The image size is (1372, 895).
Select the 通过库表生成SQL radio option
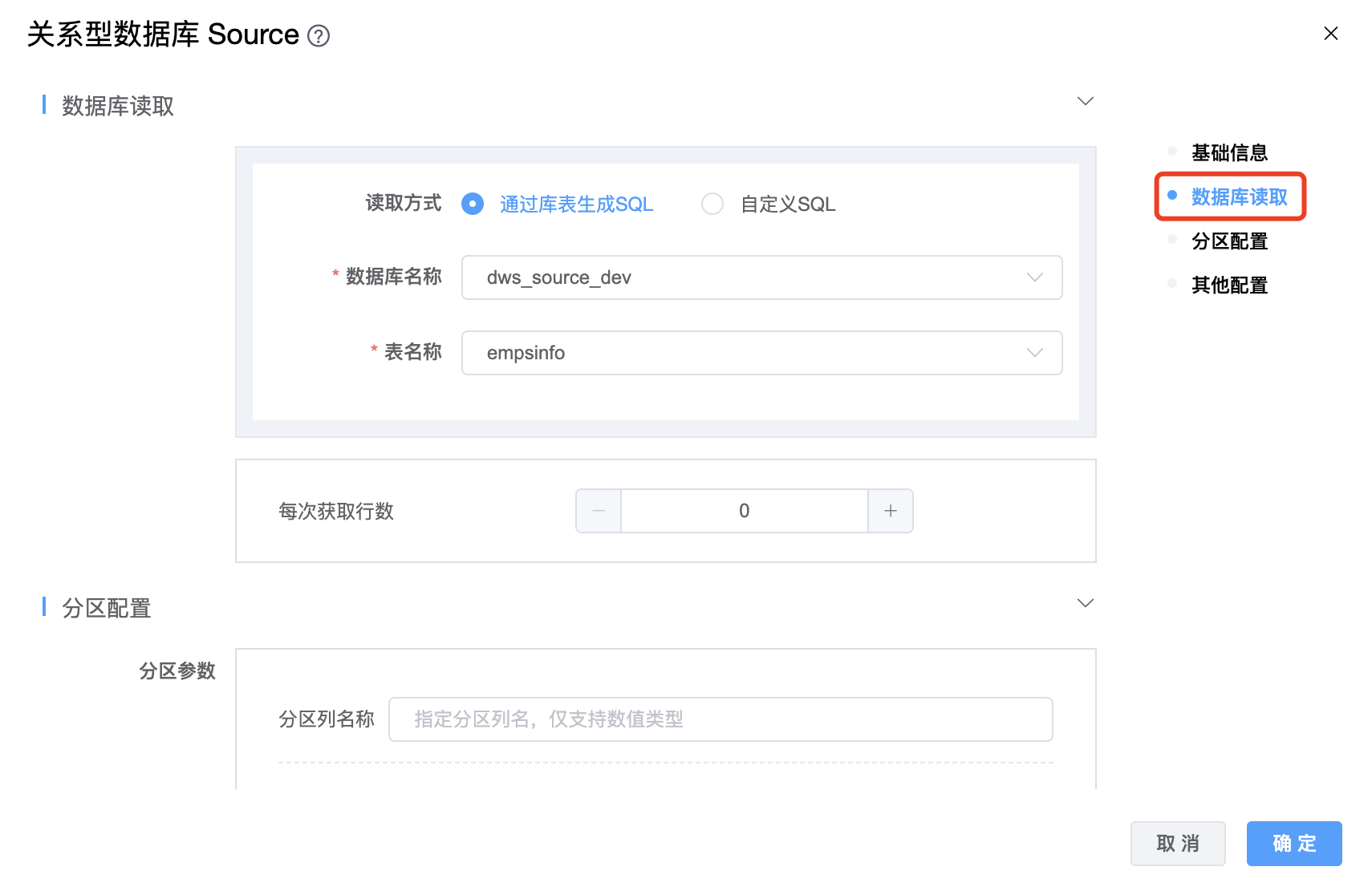pyautogui.click(x=473, y=204)
